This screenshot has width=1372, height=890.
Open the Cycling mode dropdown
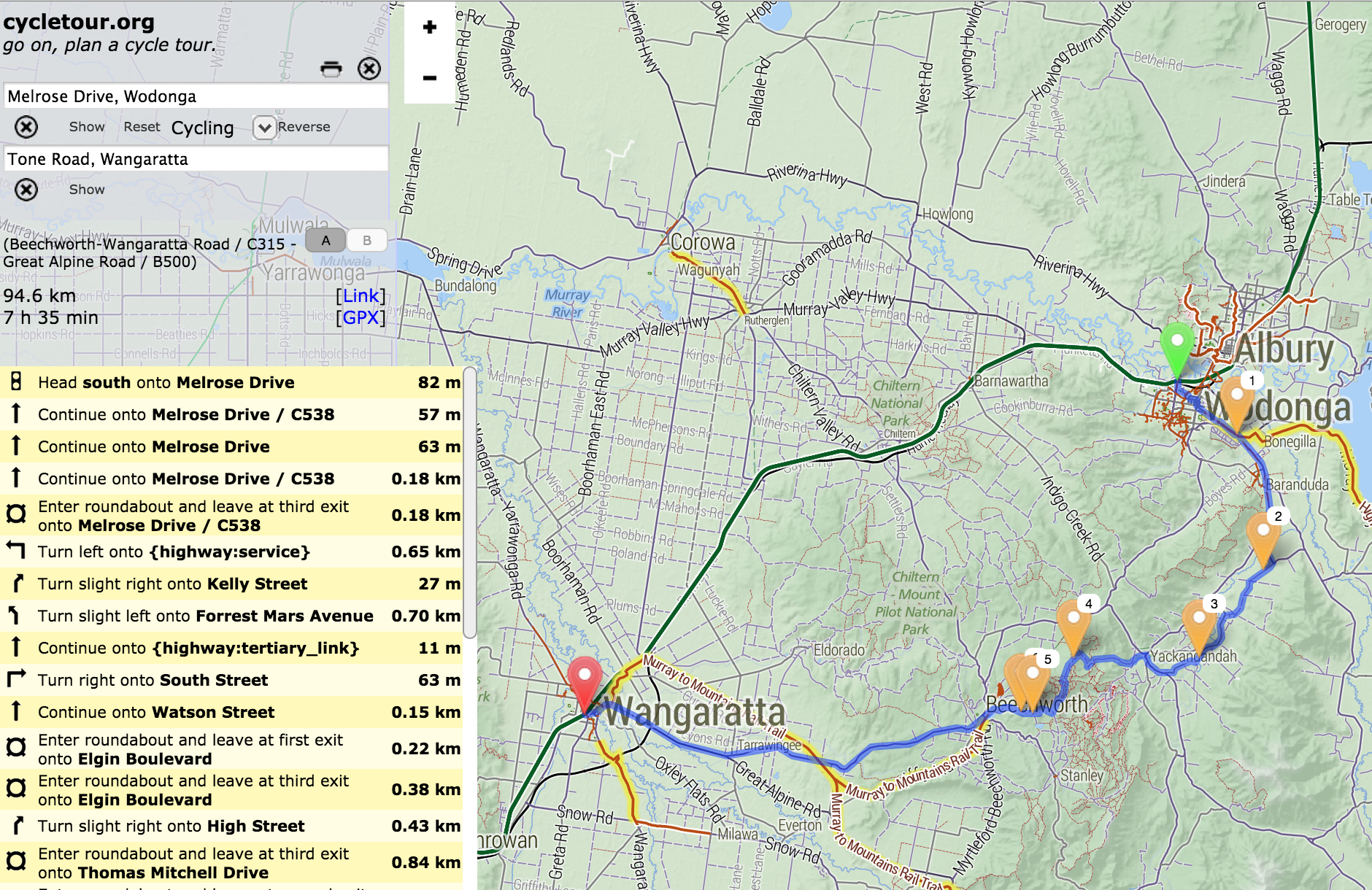tap(263, 128)
